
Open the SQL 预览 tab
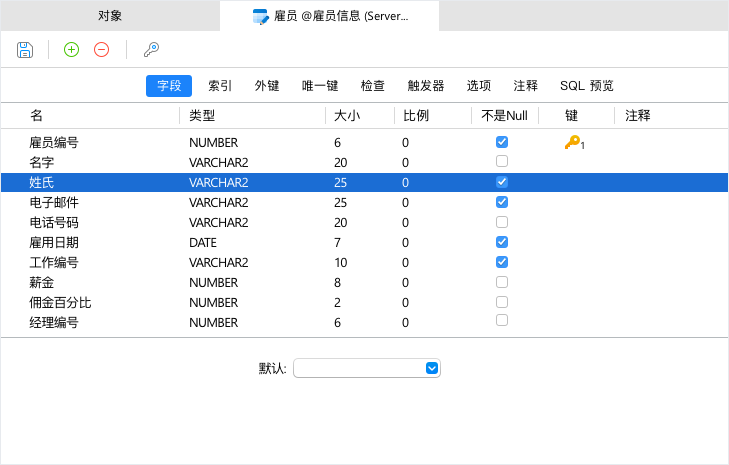tap(586, 86)
